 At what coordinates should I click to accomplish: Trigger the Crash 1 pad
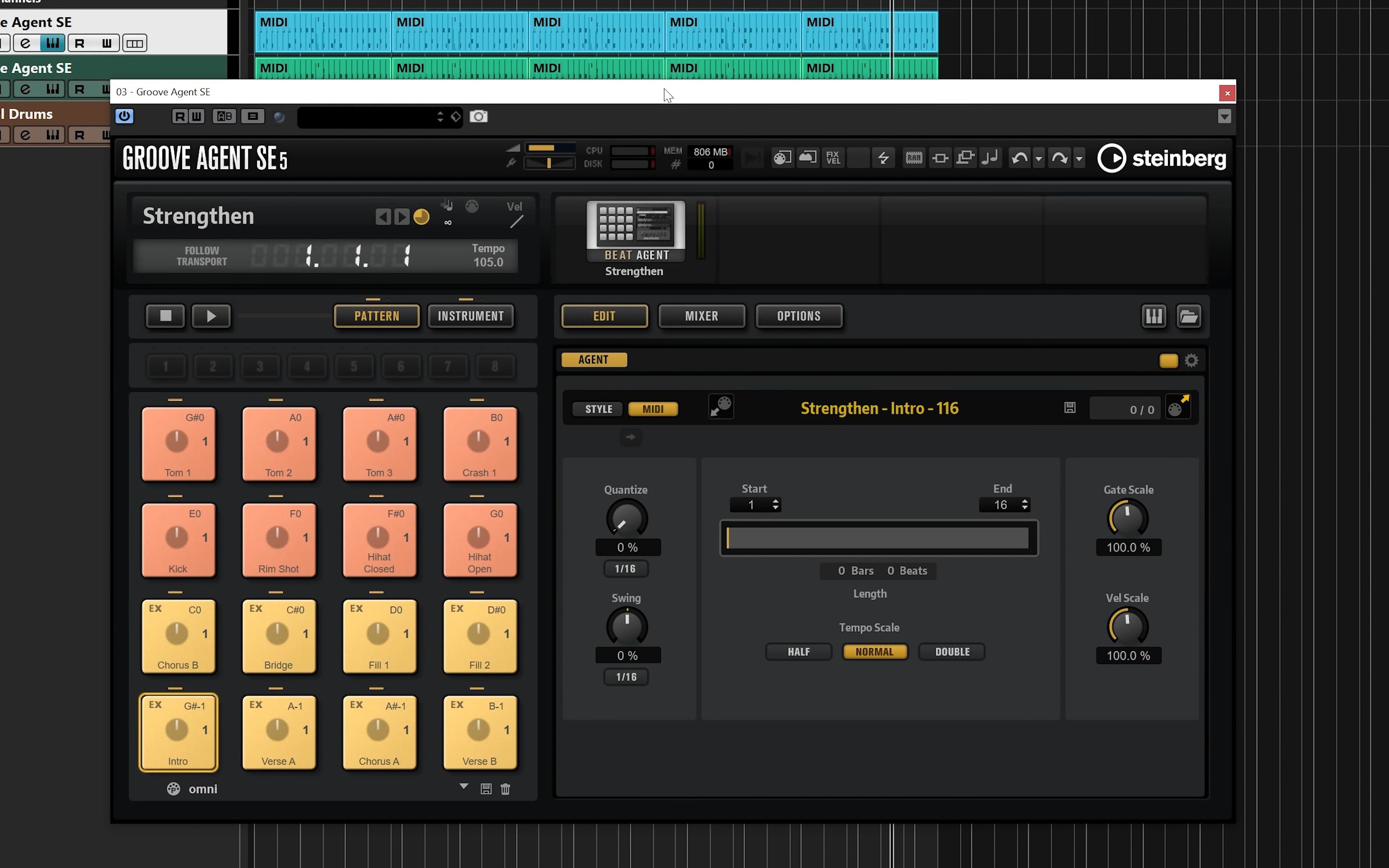click(x=480, y=444)
